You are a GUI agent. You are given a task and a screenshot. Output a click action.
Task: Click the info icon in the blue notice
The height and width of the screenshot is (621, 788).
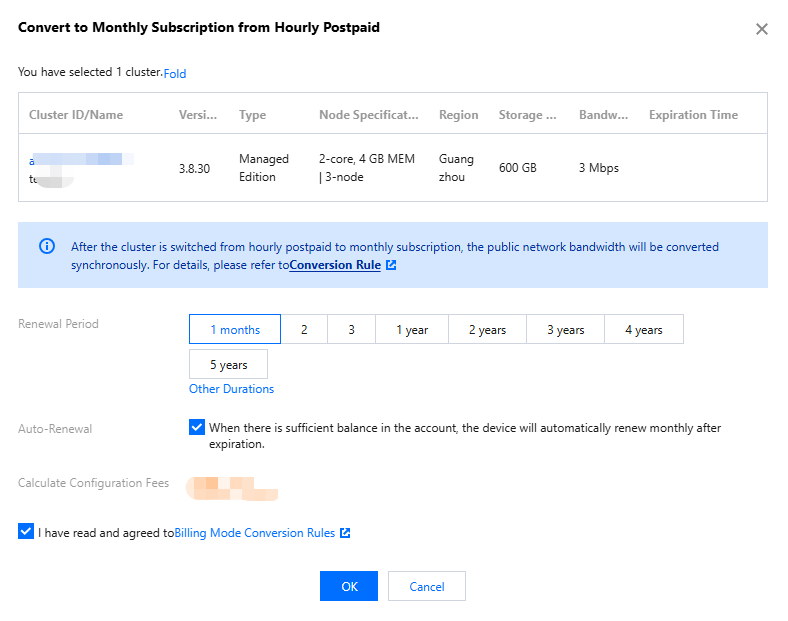point(47,246)
